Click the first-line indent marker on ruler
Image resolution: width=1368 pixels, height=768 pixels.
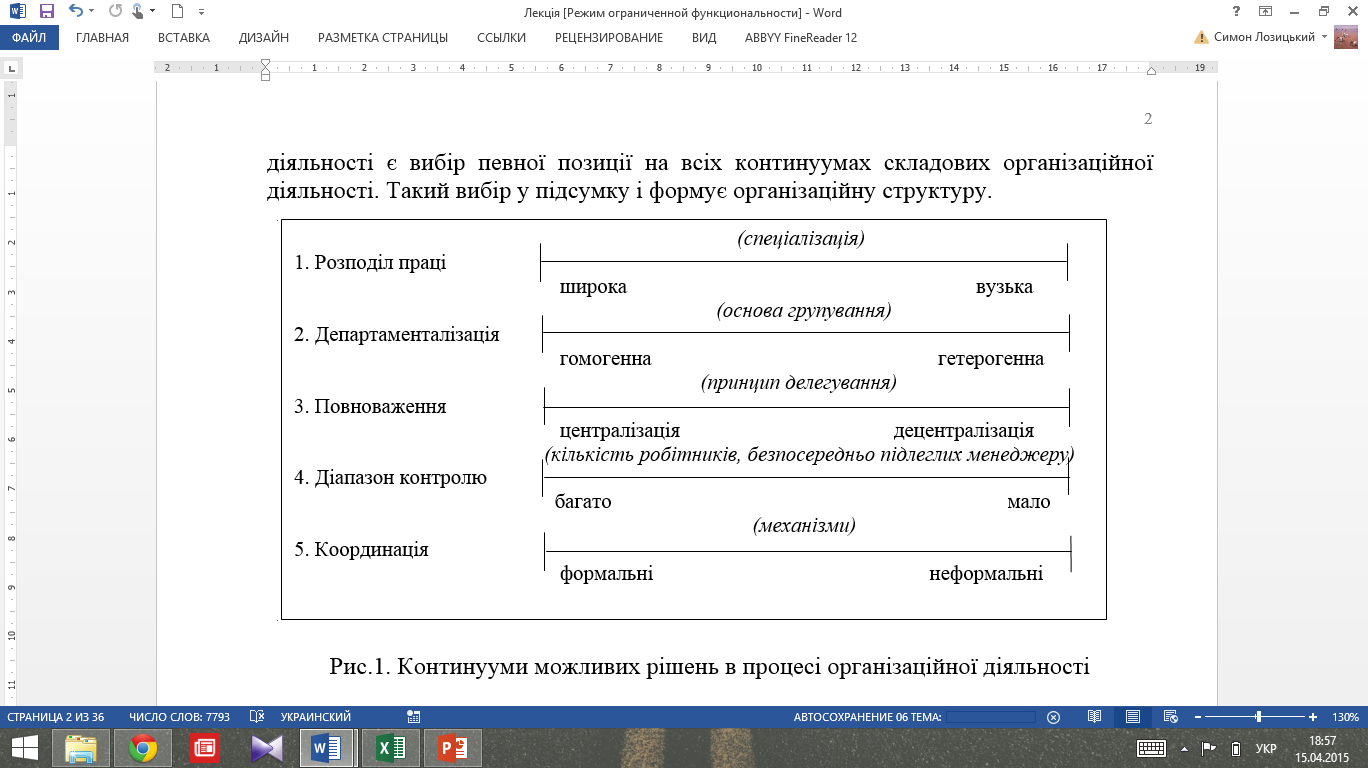pyautogui.click(x=265, y=64)
